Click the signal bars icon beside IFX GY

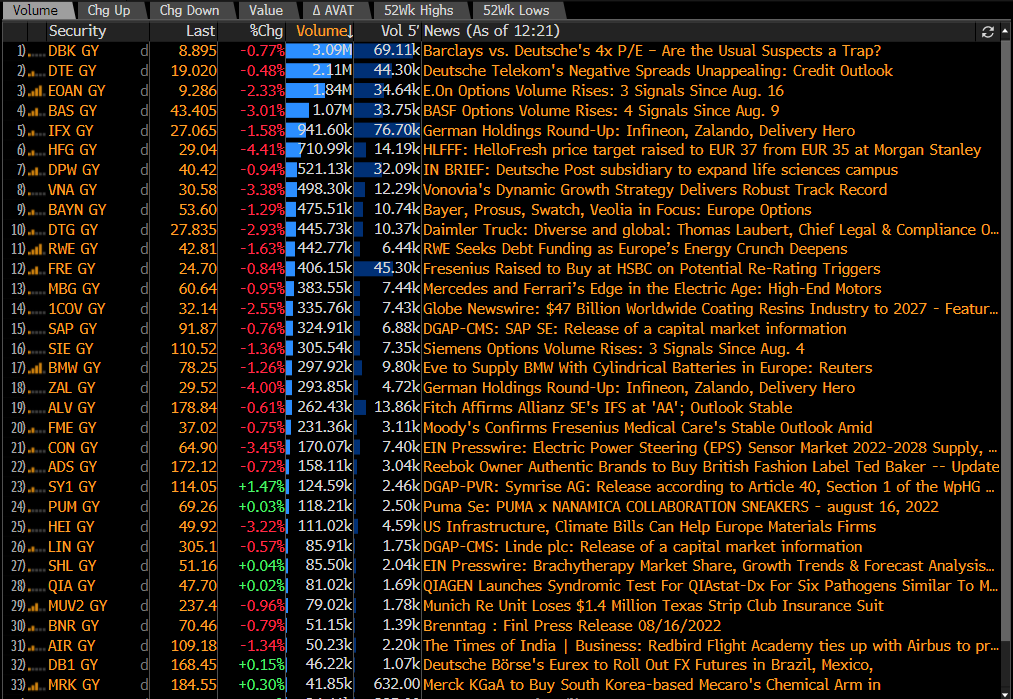[x=37, y=131]
